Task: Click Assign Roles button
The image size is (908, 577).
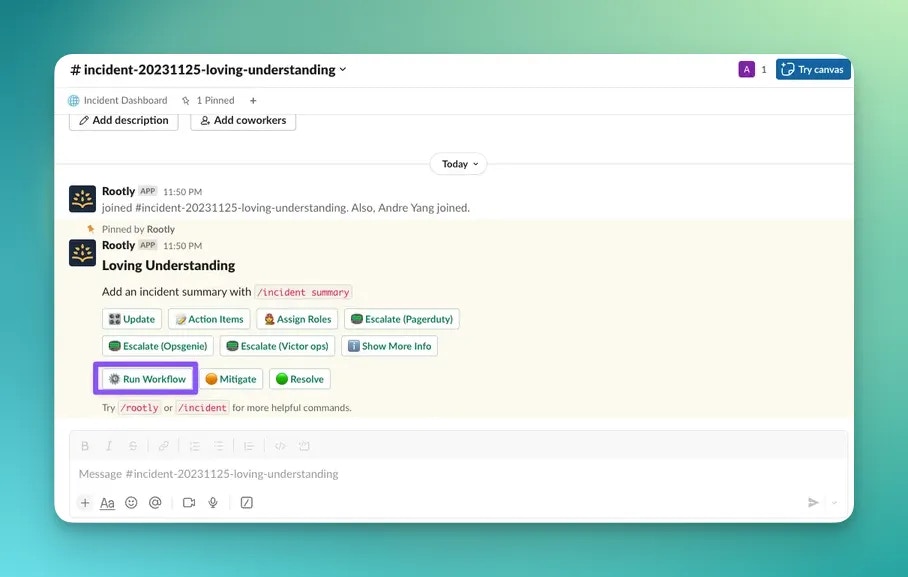Action: coord(298,319)
